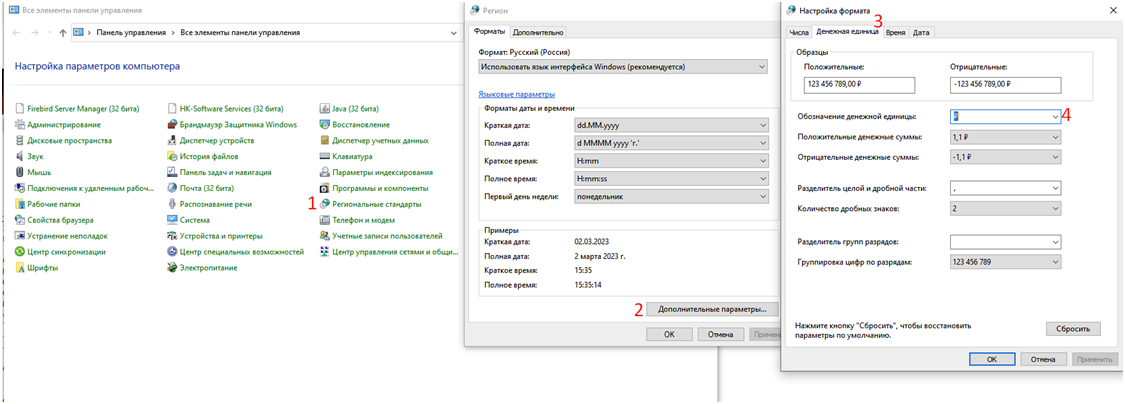Open Рабочие папки icon
This screenshot has width=1125, height=404.
pos(21,205)
